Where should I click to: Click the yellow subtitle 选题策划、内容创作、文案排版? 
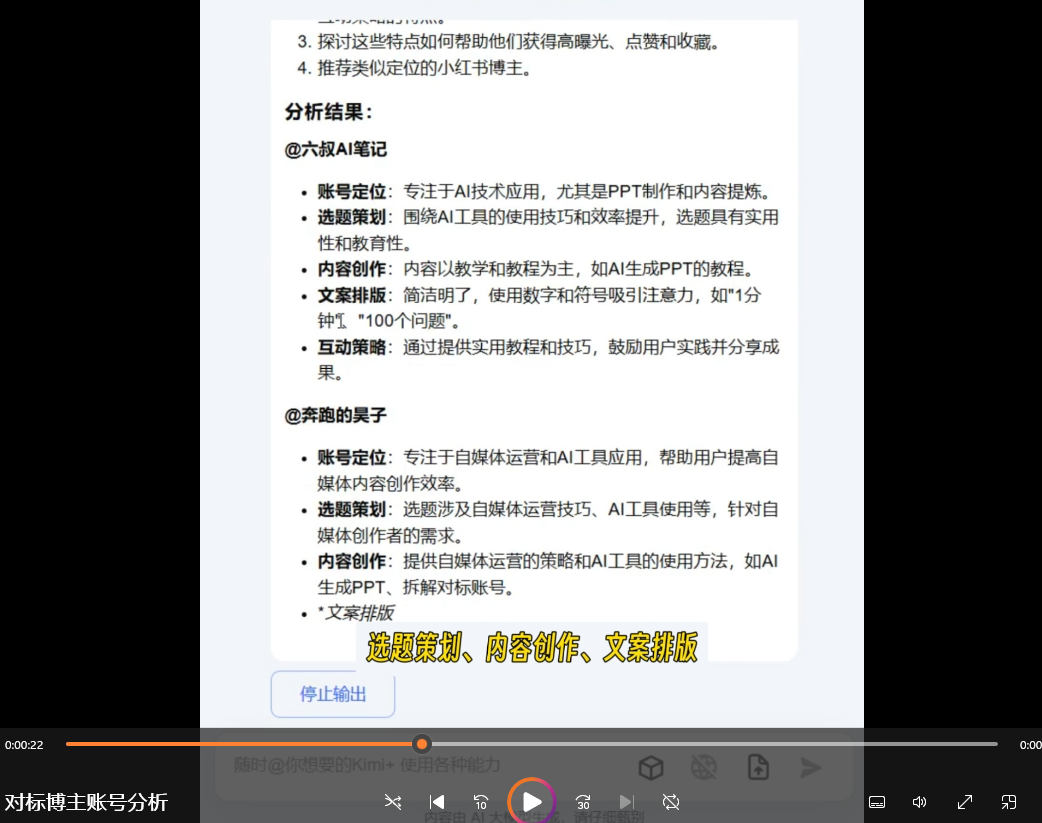click(x=532, y=647)
